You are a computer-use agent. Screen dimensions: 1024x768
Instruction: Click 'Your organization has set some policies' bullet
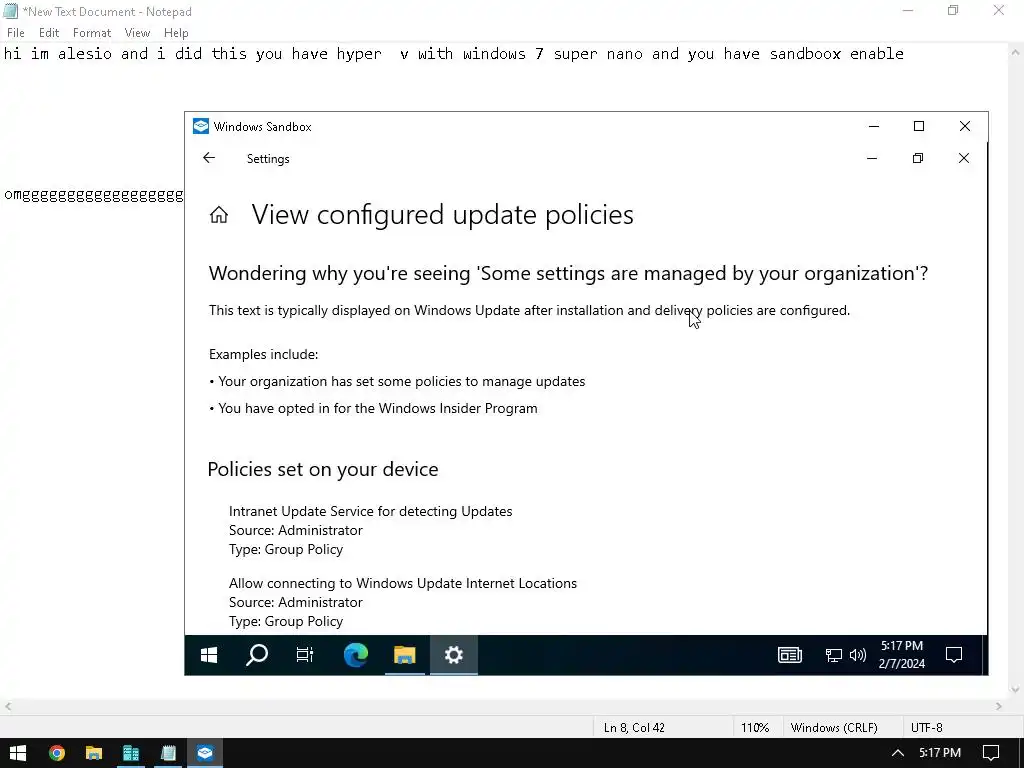pos(397,381)
